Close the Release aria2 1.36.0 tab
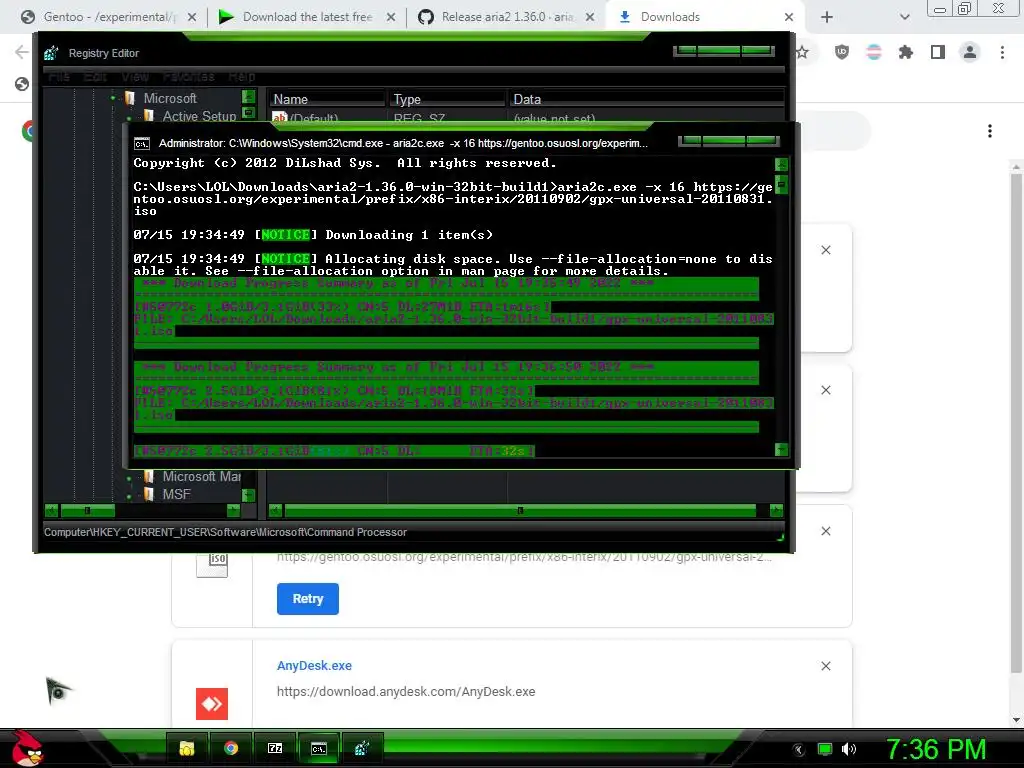This screenshot has width=1024, height=768. pyautogui.click(x=590, y=18)
